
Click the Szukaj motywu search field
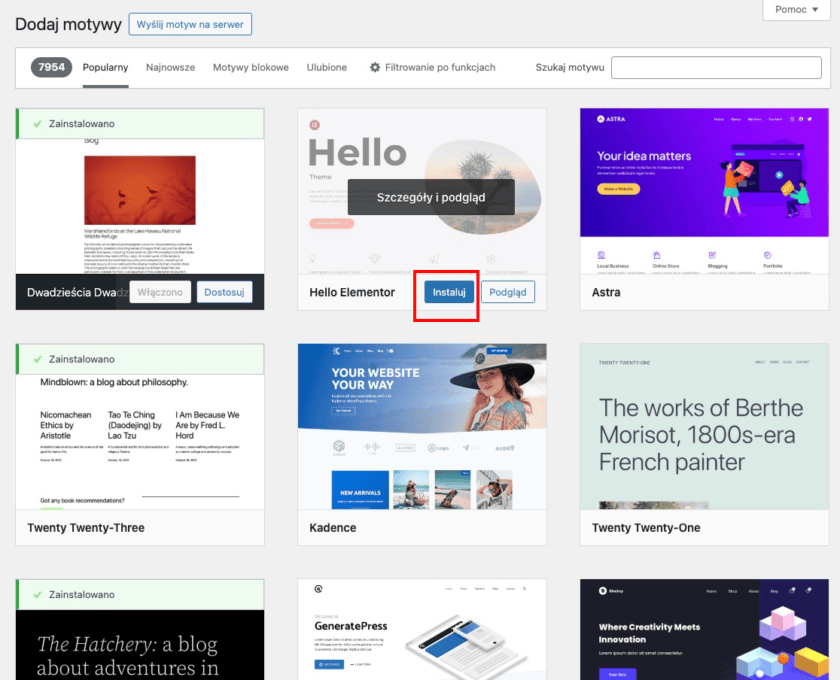click(716, 67)
